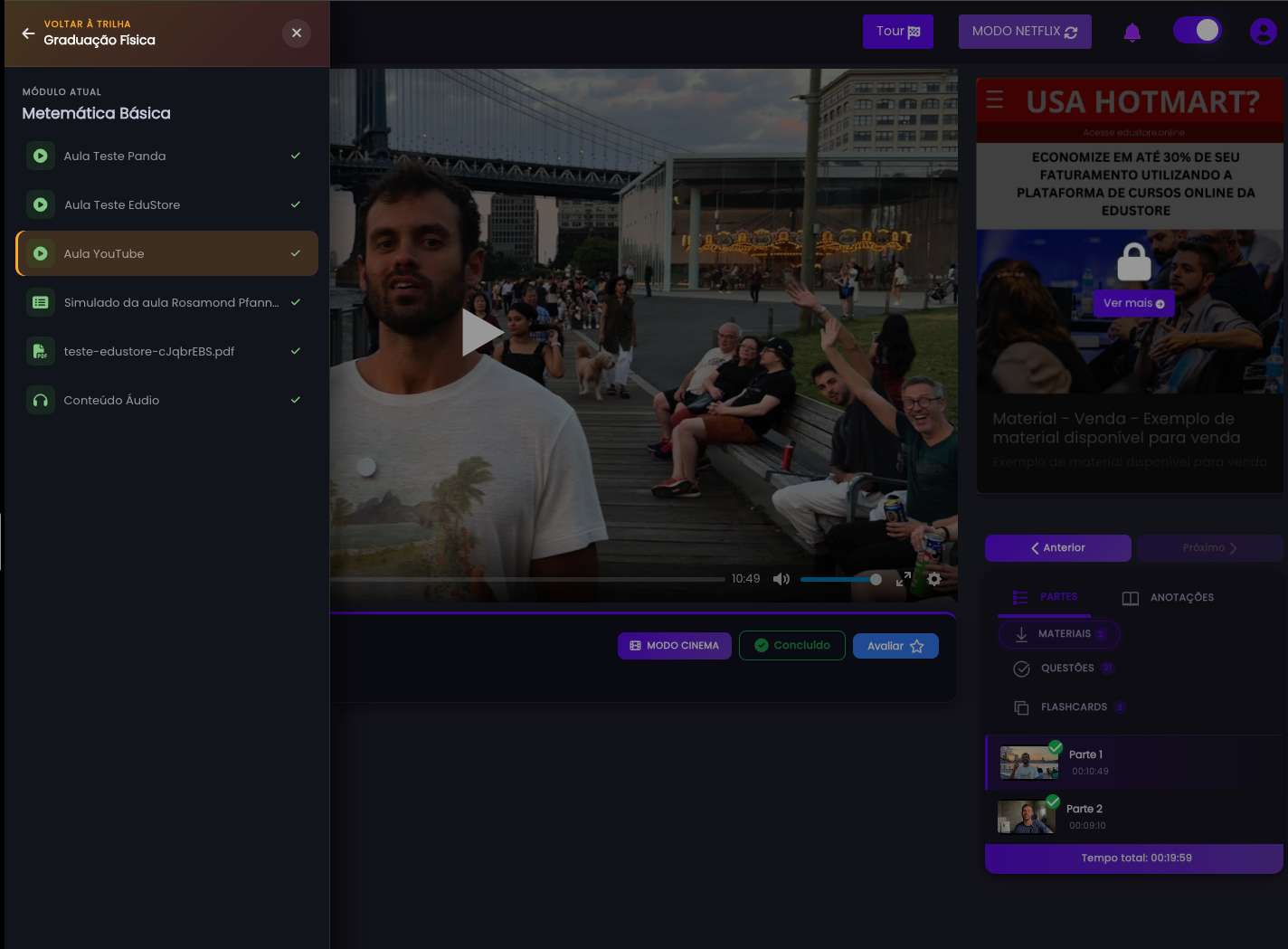The image size is (1288, 949).
Task: Click the USA HOTMART? banner heading
Action: click(x=1142, y=102)
